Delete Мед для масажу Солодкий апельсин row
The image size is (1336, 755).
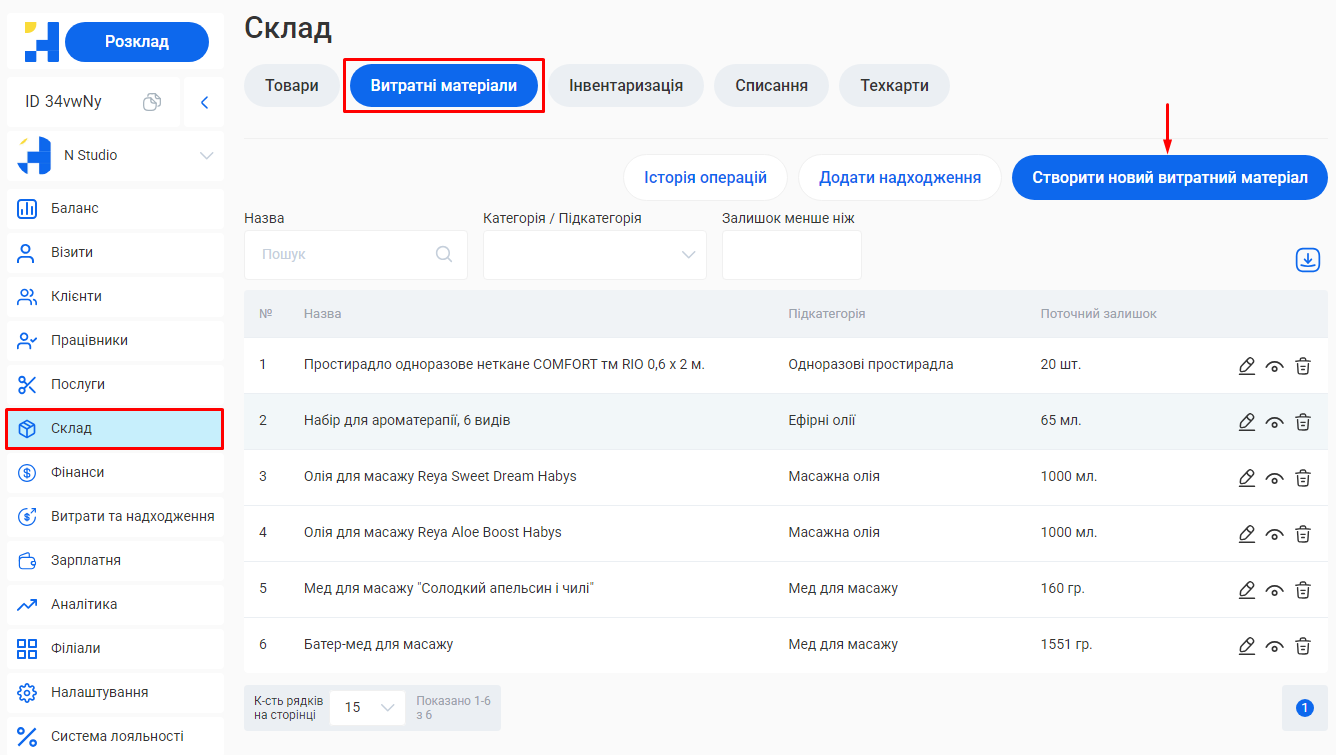[1303, 590]
